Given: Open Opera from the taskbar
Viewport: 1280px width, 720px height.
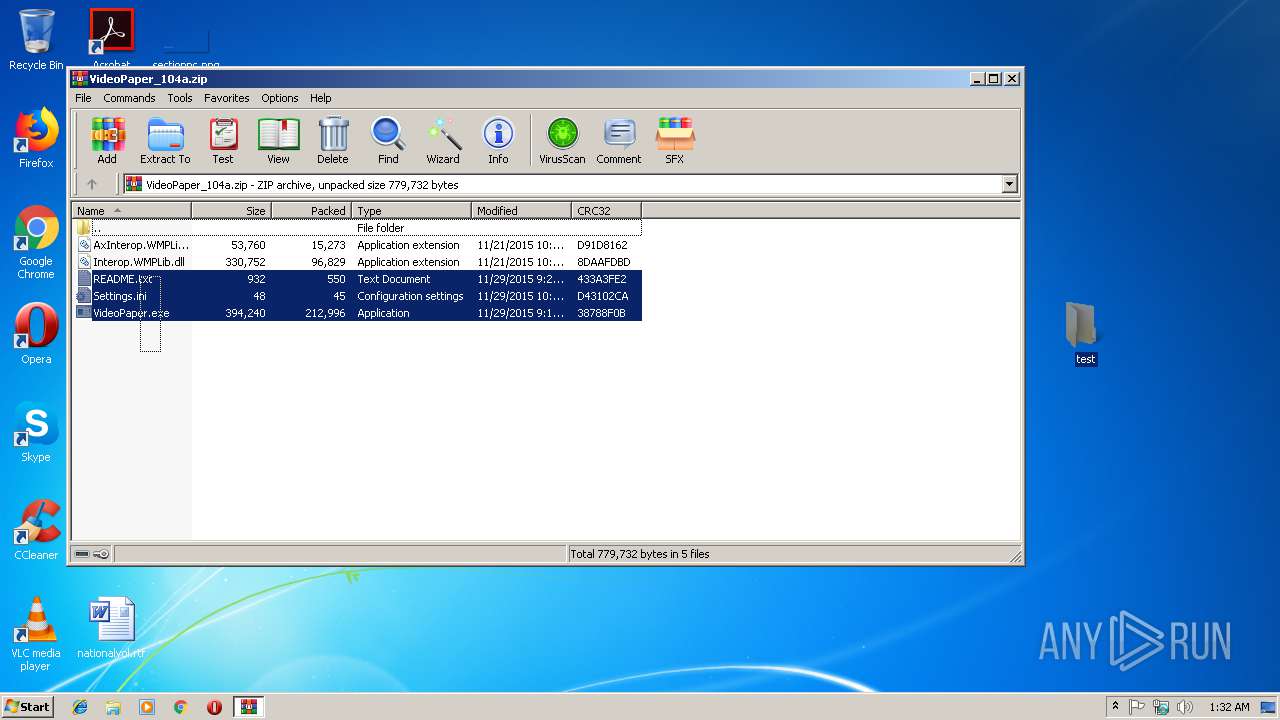Looking at the screenshot, I should click(x=214, y=707).
